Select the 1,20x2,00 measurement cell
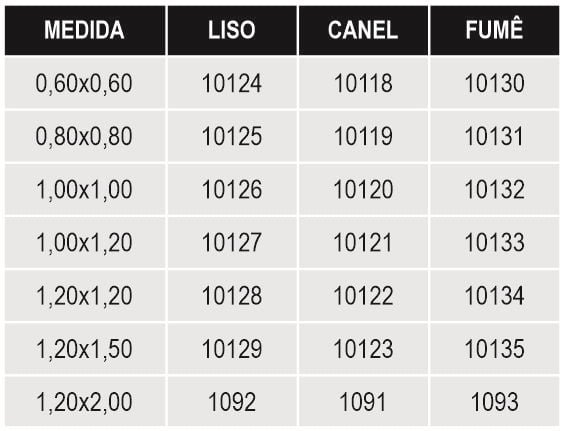562x431 pixels. [85, 401]
